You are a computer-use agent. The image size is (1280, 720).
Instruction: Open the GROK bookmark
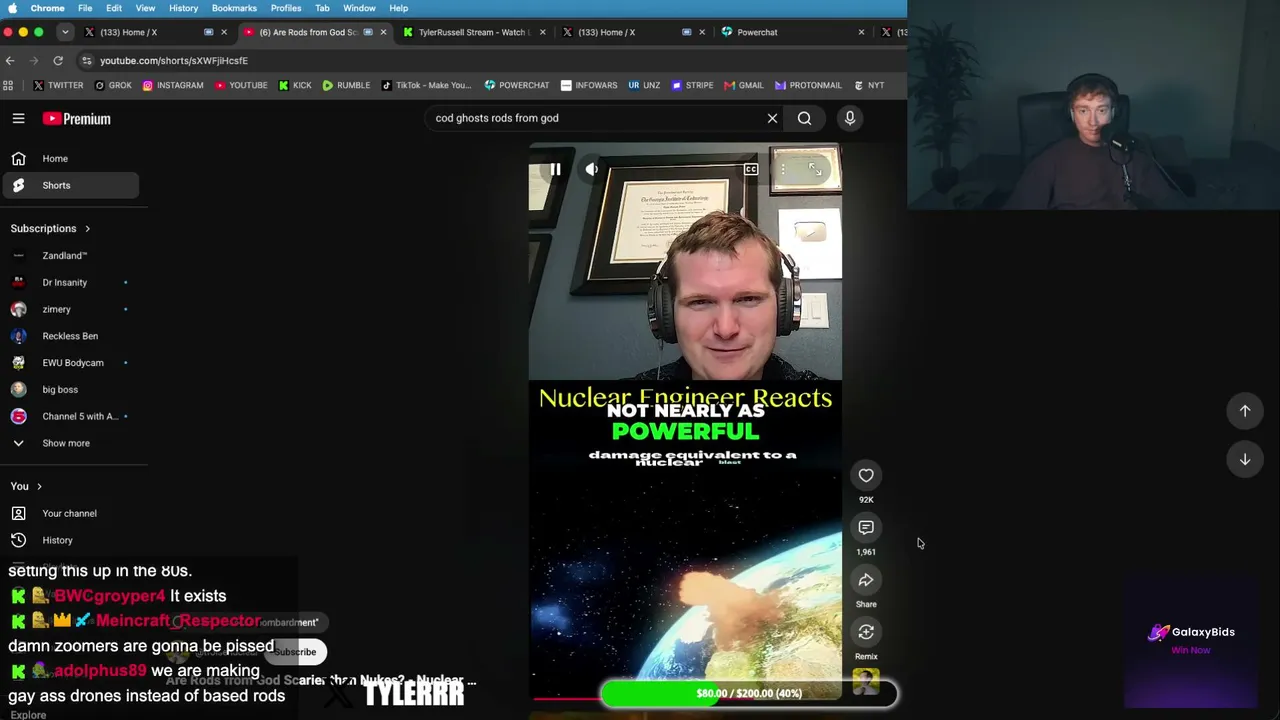pos(113,85)
